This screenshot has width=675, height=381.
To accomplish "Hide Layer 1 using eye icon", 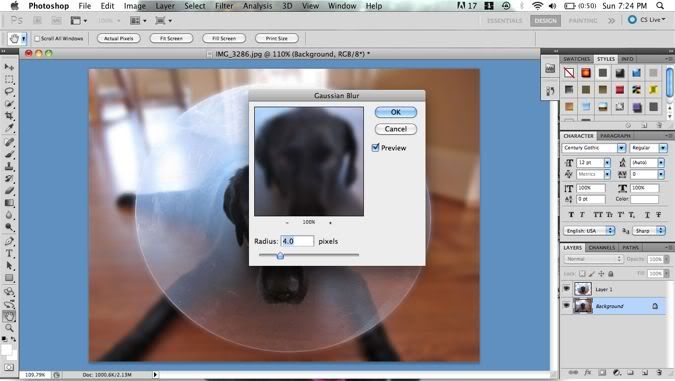I will (x=567, y=289).
